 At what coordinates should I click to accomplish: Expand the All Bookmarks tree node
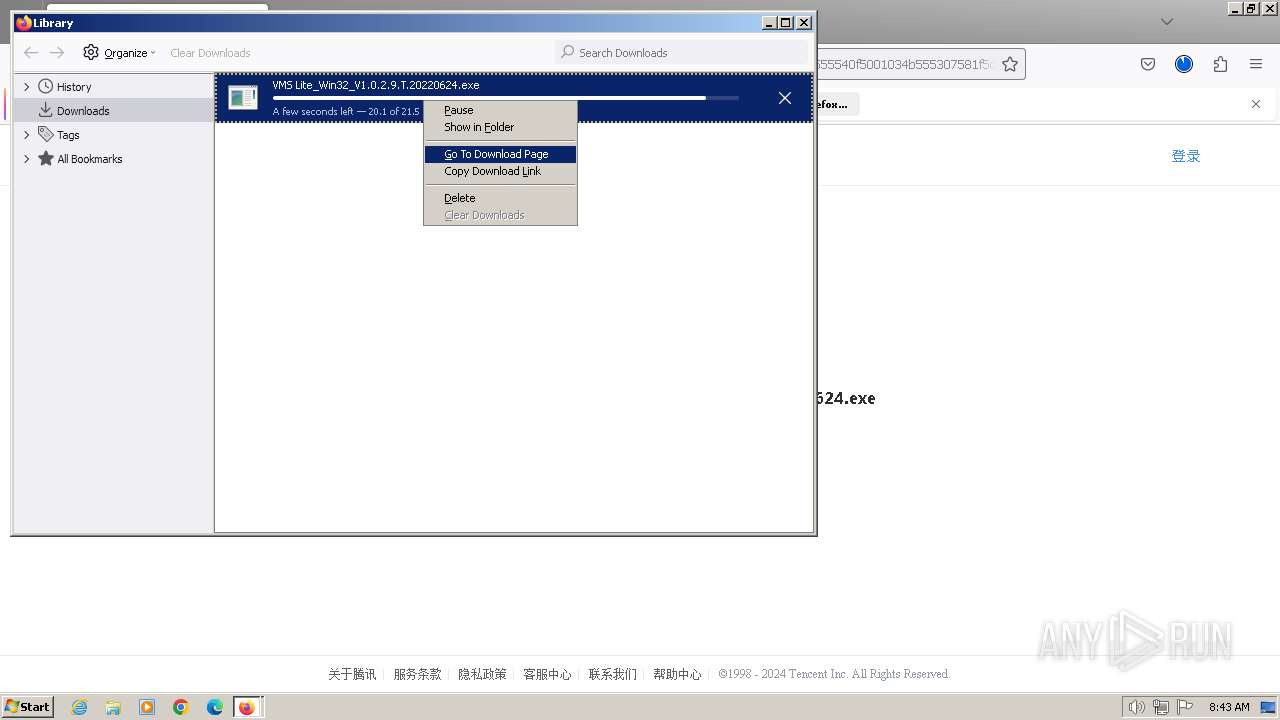click(27, 159)
